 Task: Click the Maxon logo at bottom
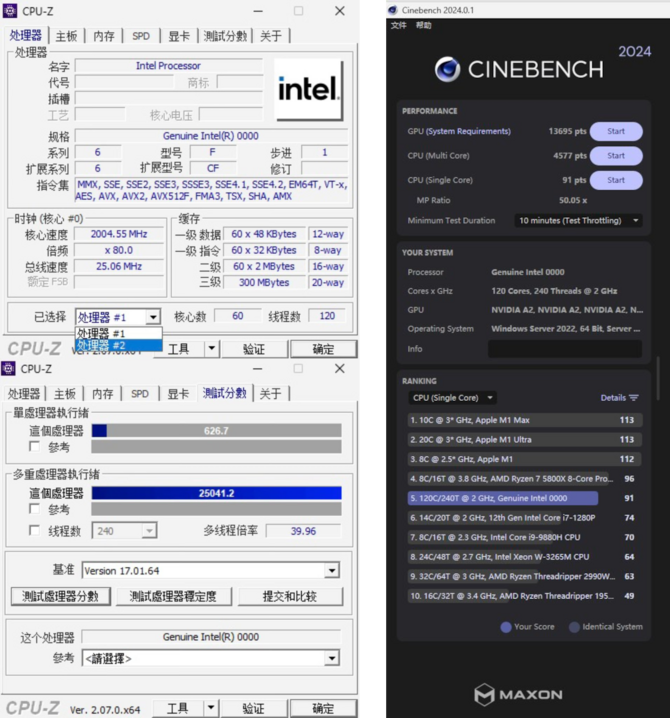(x=518, y=694)
